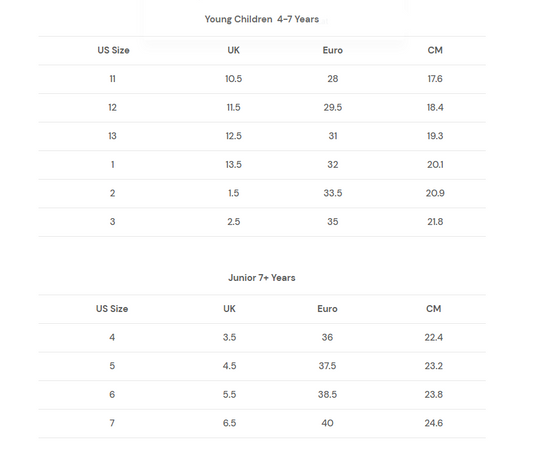Click UK size 11.5 cell
Viewport: 533px width, 468px height.
point(234,107)
